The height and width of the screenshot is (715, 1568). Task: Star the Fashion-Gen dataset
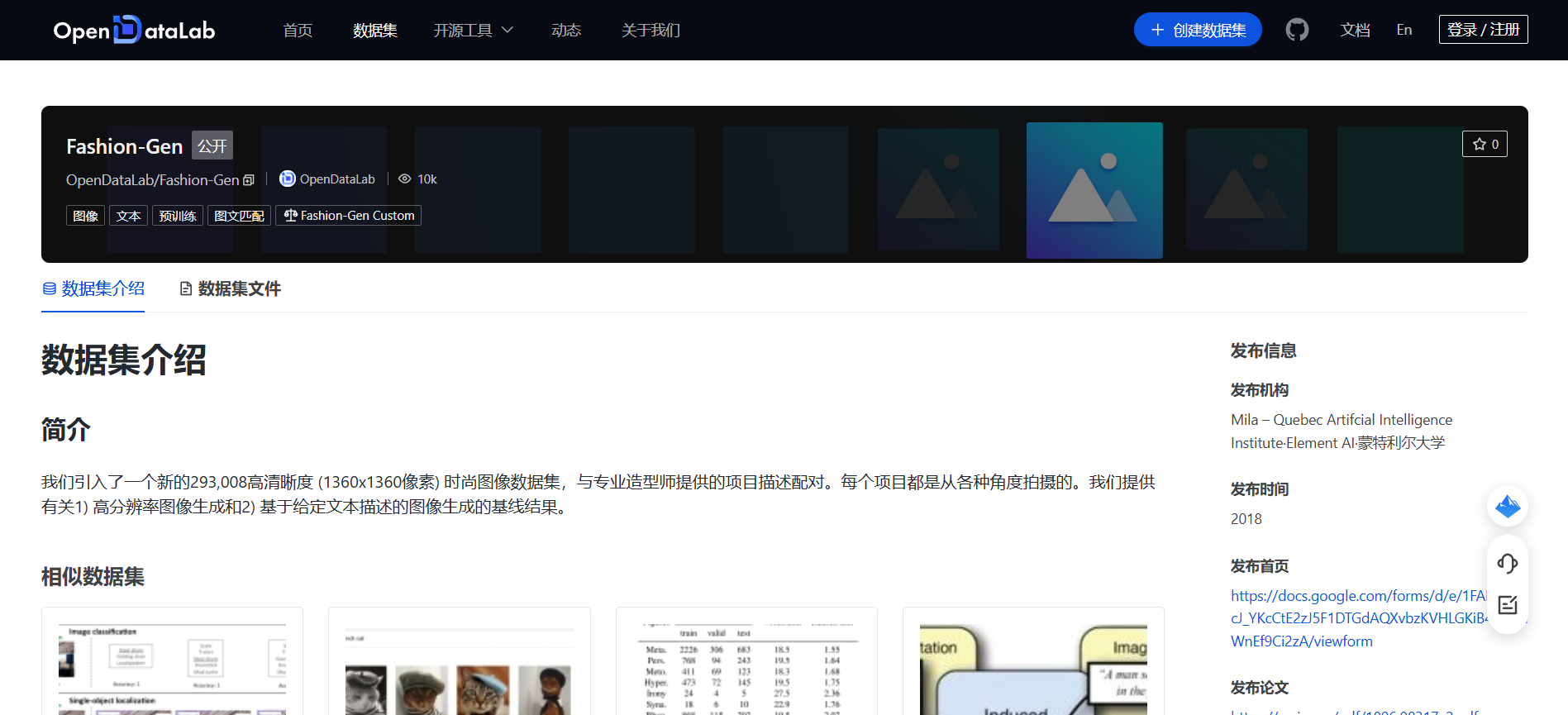tap(1485, 144)
